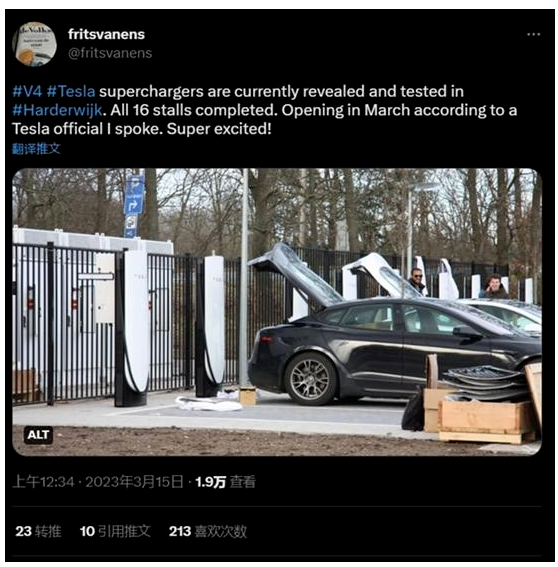This screenshot has width=558, height=567.
Task: View the 1.9万 查看 view count
Action: click(225, 482)
